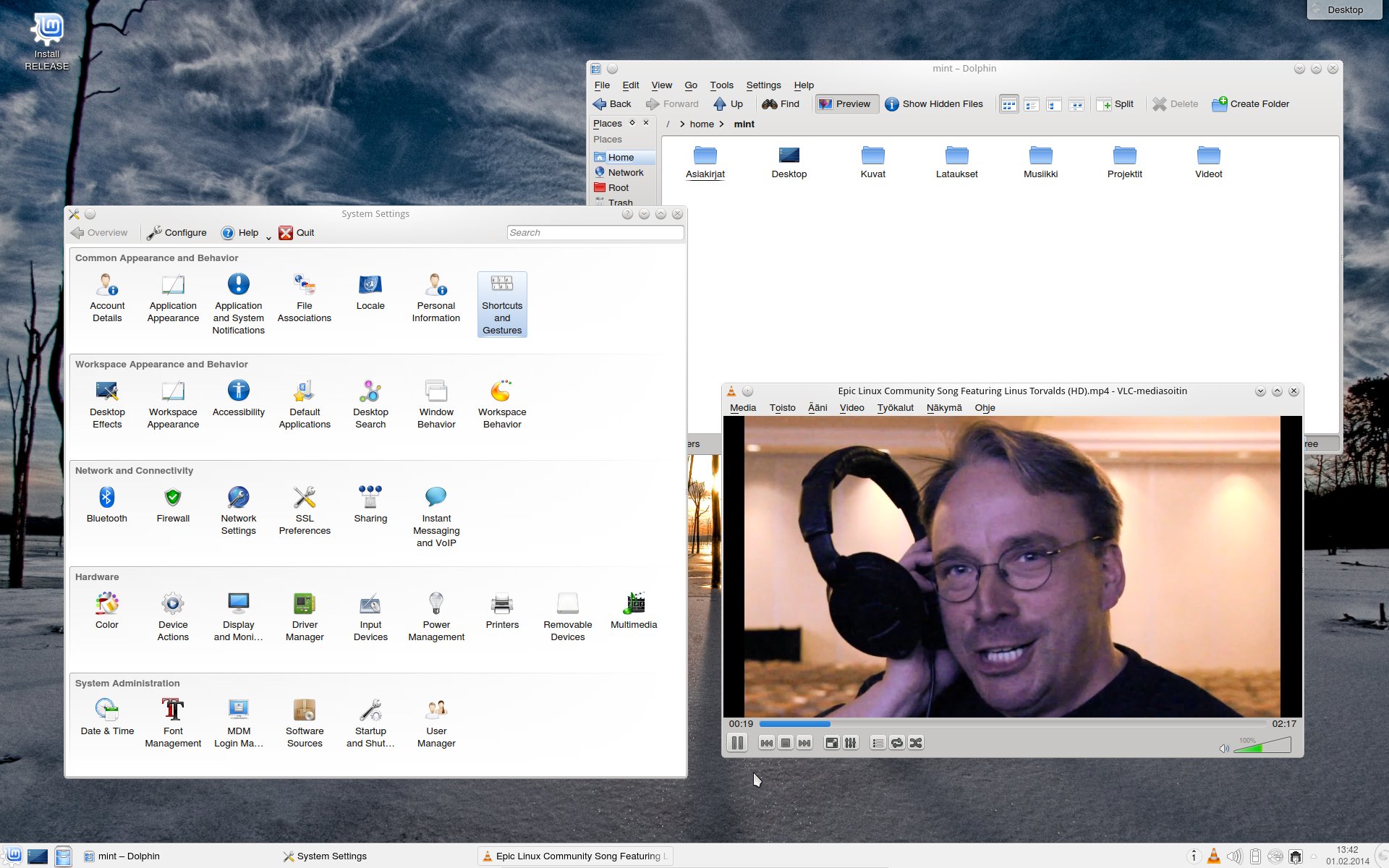This screenshot has width=1389, height=868.
Task: Toggle VLC playlist view
Action: point(878,743)
